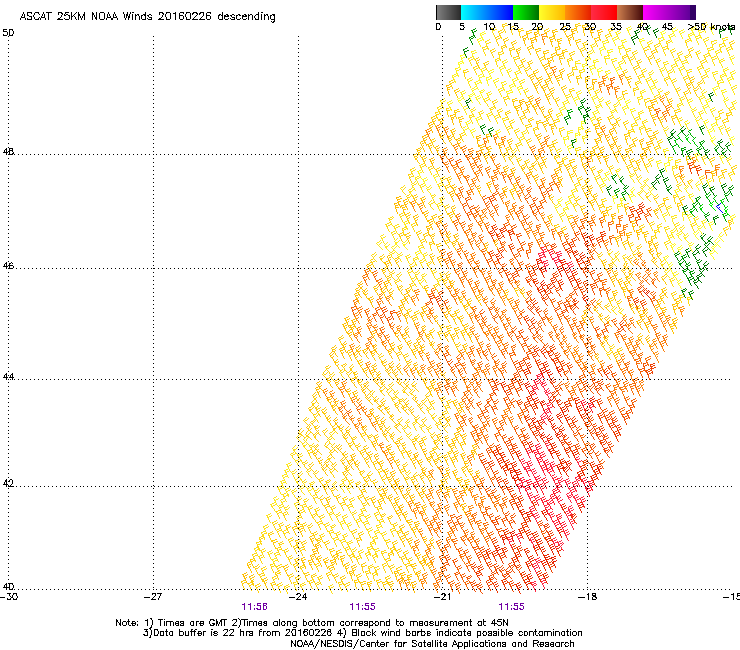Viewport: 740px width, 650px height.
Task: Click the note line 'Times are GMT'
Action: coord(193,623)
